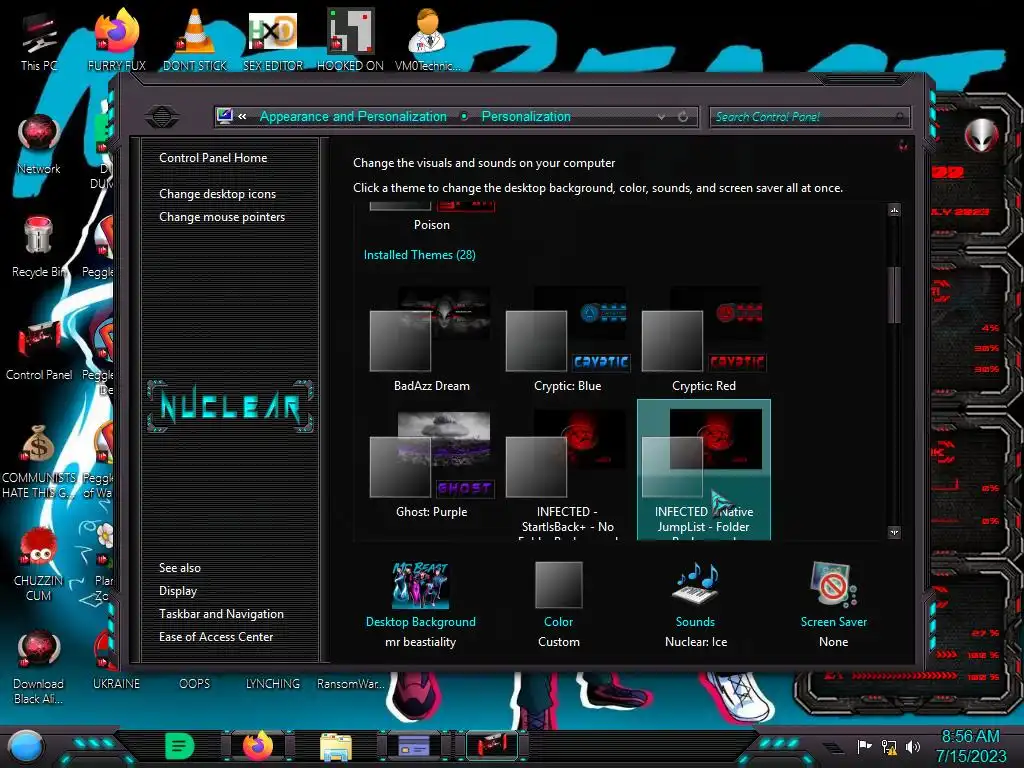The height and width of the screenshot is (768, 1024).
Task: Open Screen Saver settings
Action: [x=833, y=604]
